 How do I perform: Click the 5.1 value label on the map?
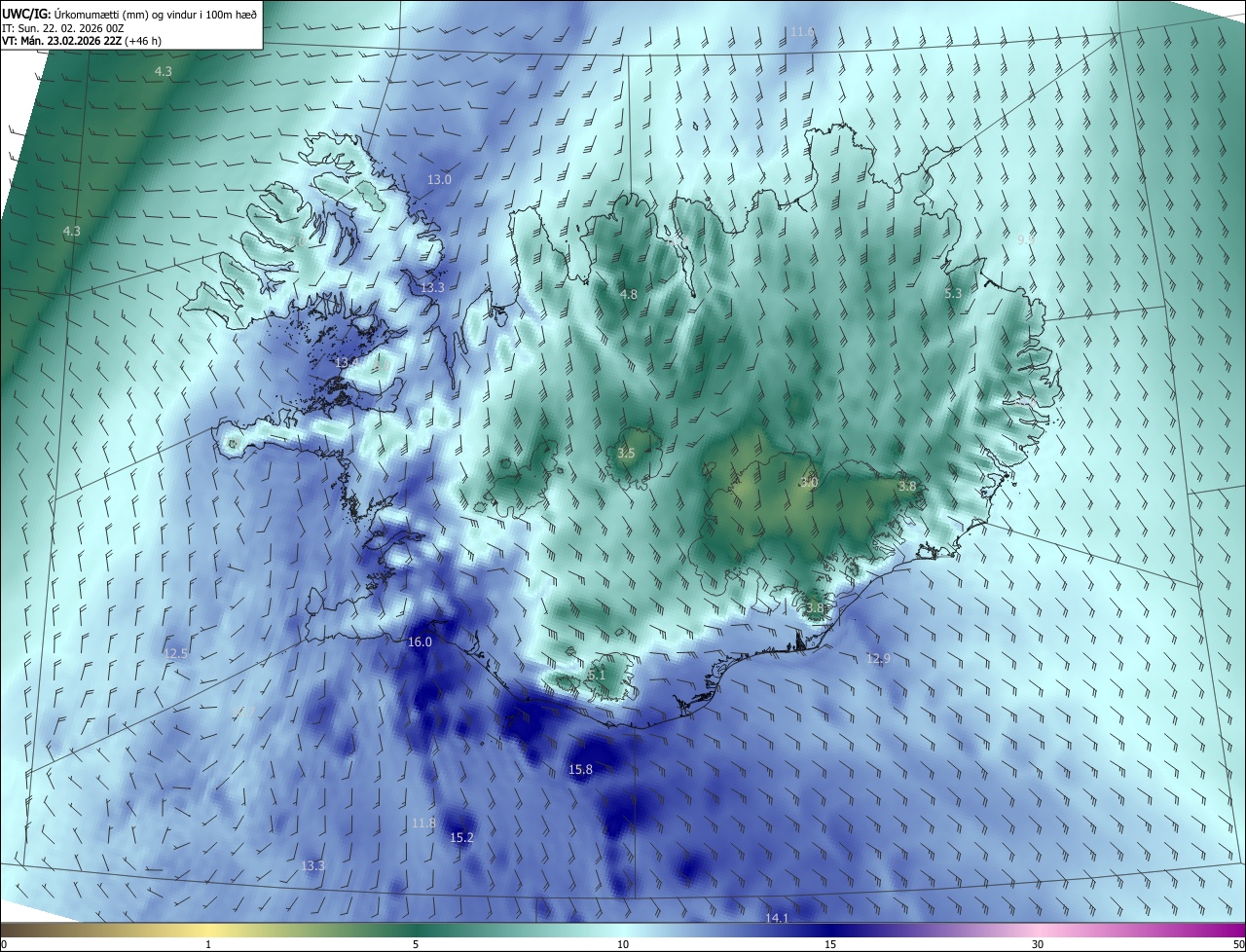click(x=597, y=675)
